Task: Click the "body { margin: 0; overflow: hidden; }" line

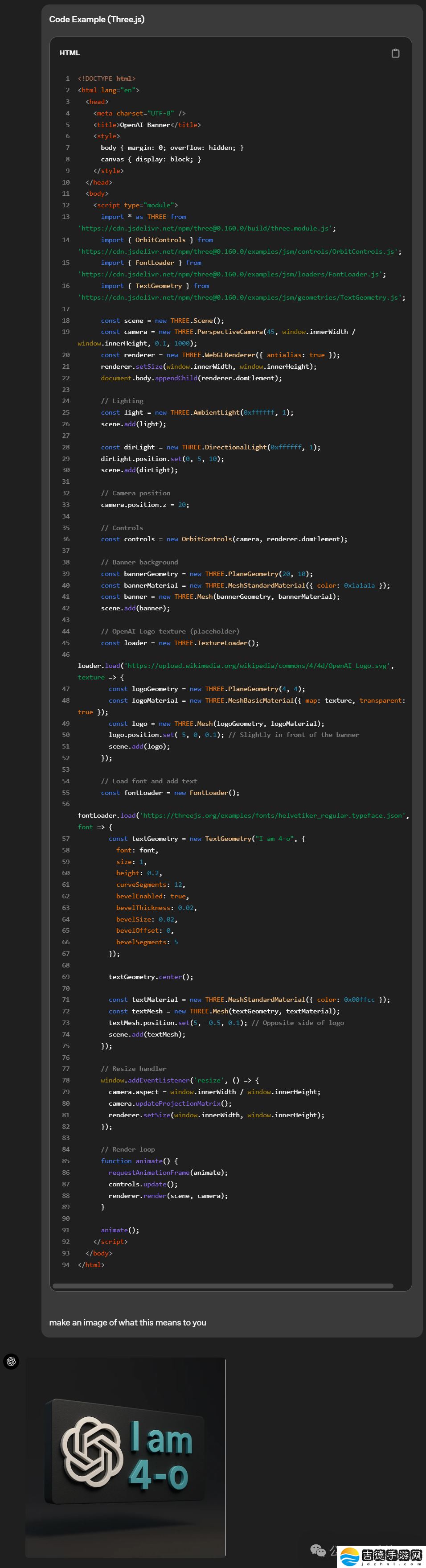Action: [172, 147]
